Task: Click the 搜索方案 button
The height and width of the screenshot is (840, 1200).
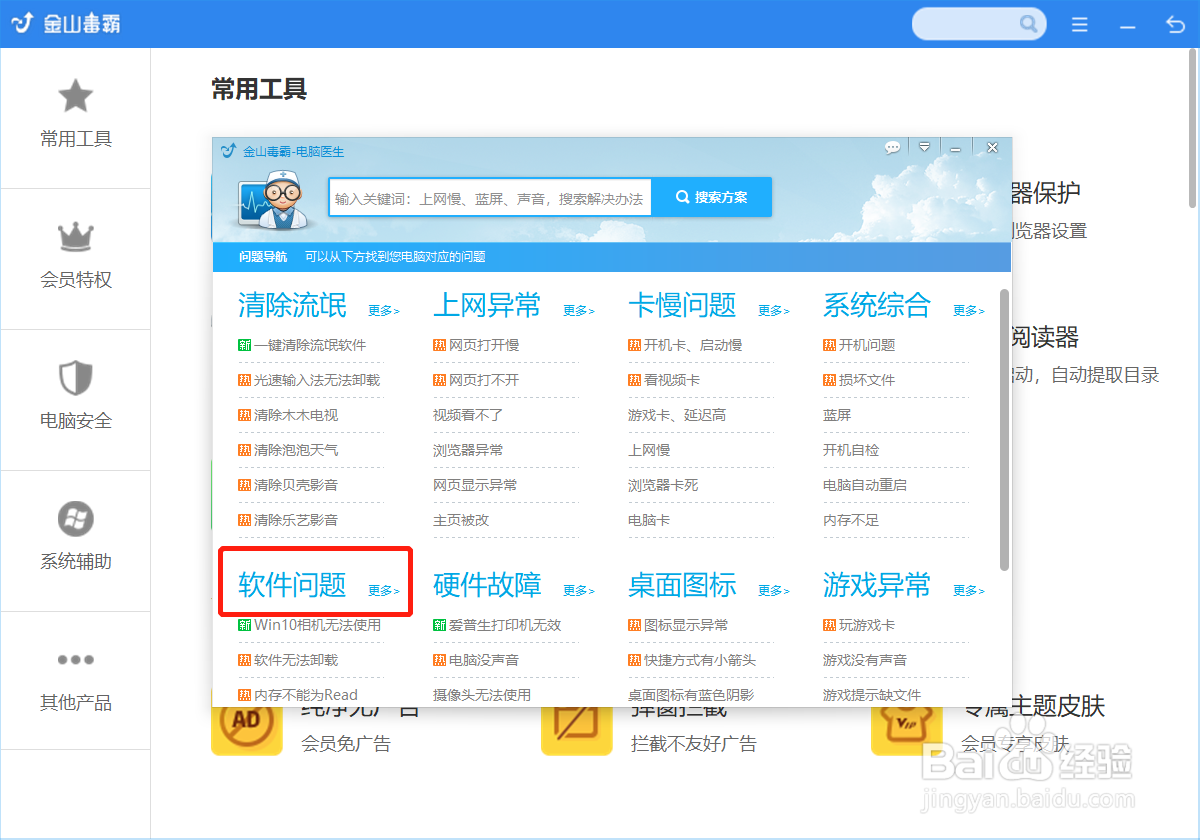Action: point(712,197)
